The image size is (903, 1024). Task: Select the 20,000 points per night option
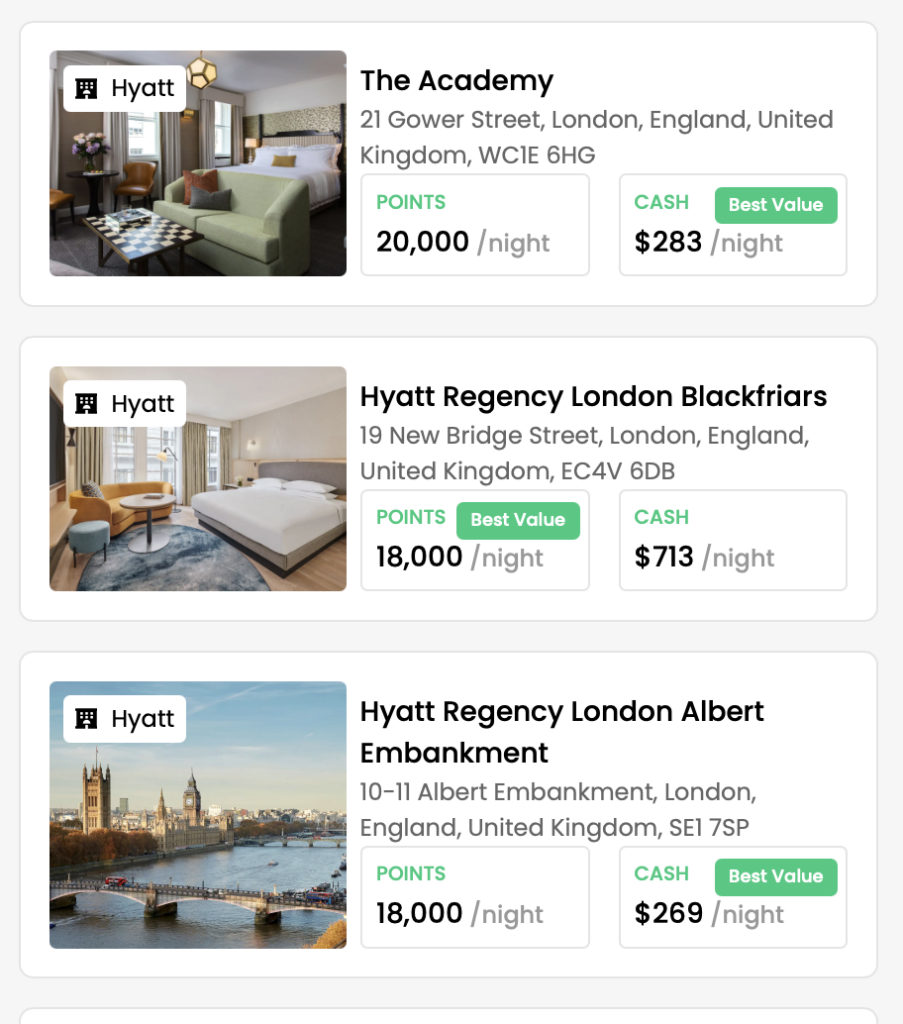(474, 225)
